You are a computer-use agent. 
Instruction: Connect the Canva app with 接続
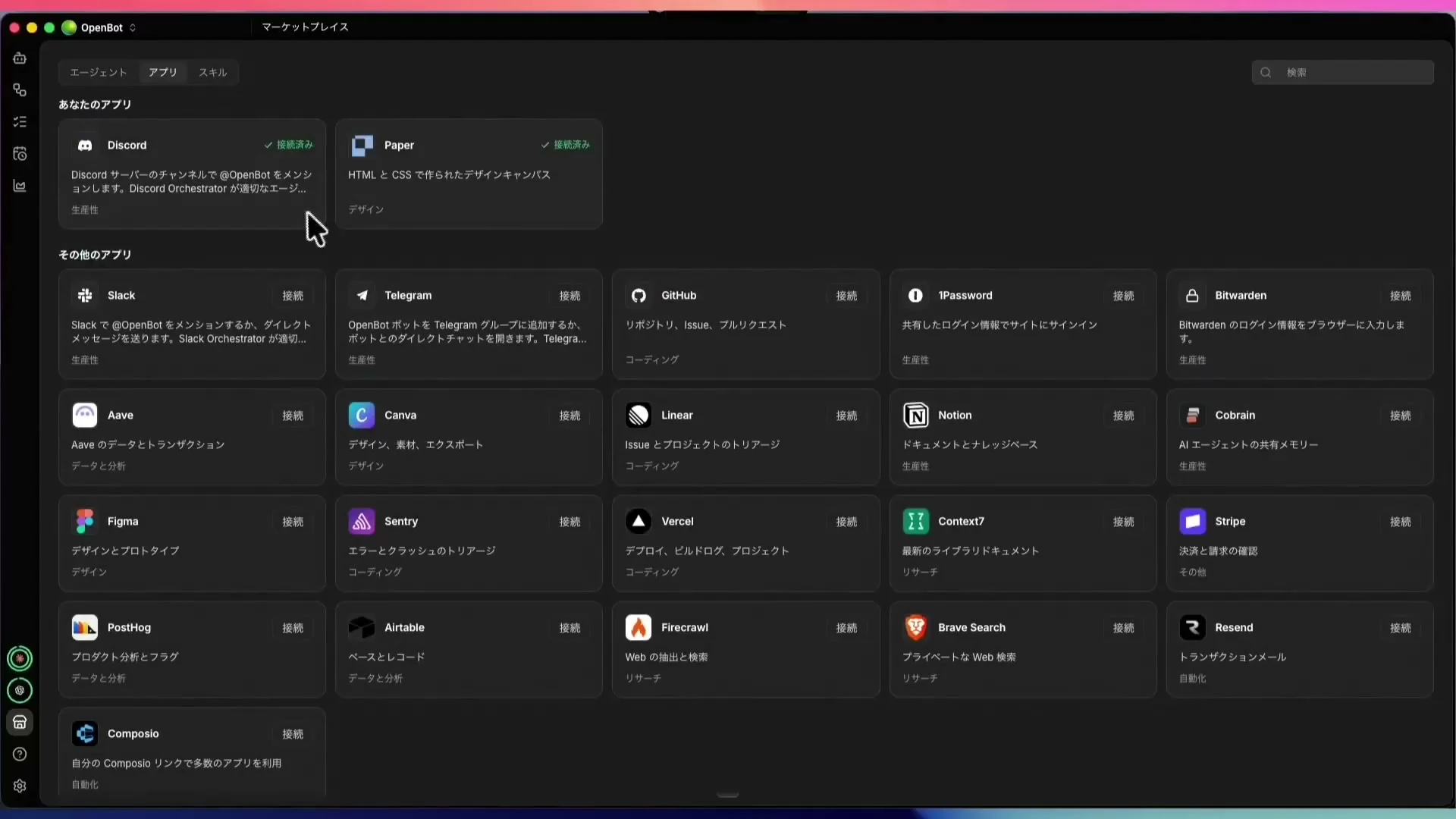pos(570,416)
